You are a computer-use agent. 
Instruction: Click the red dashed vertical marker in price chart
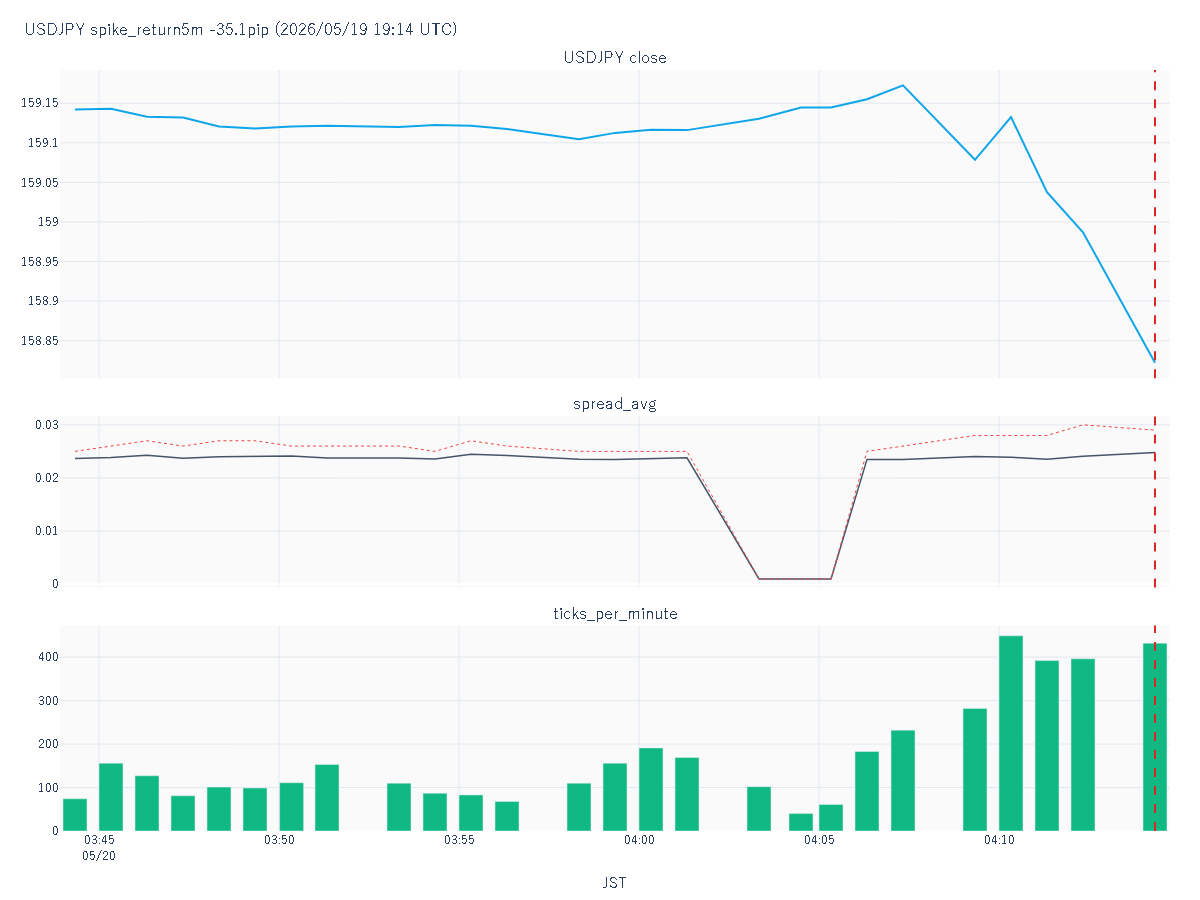(1155, 225)
